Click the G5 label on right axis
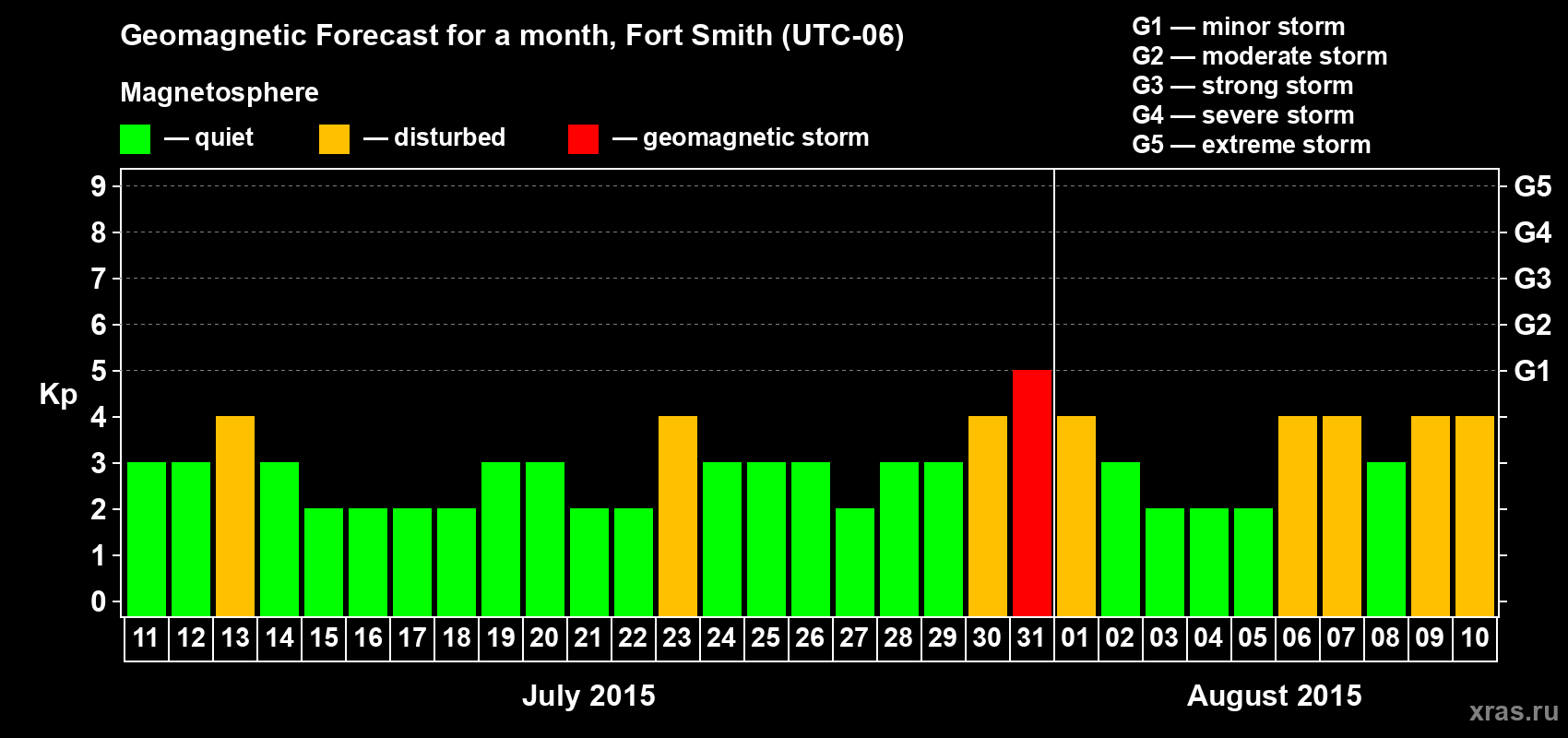Image resolution: width=1568 pixels, height=738 pixels. [1533, 186]
